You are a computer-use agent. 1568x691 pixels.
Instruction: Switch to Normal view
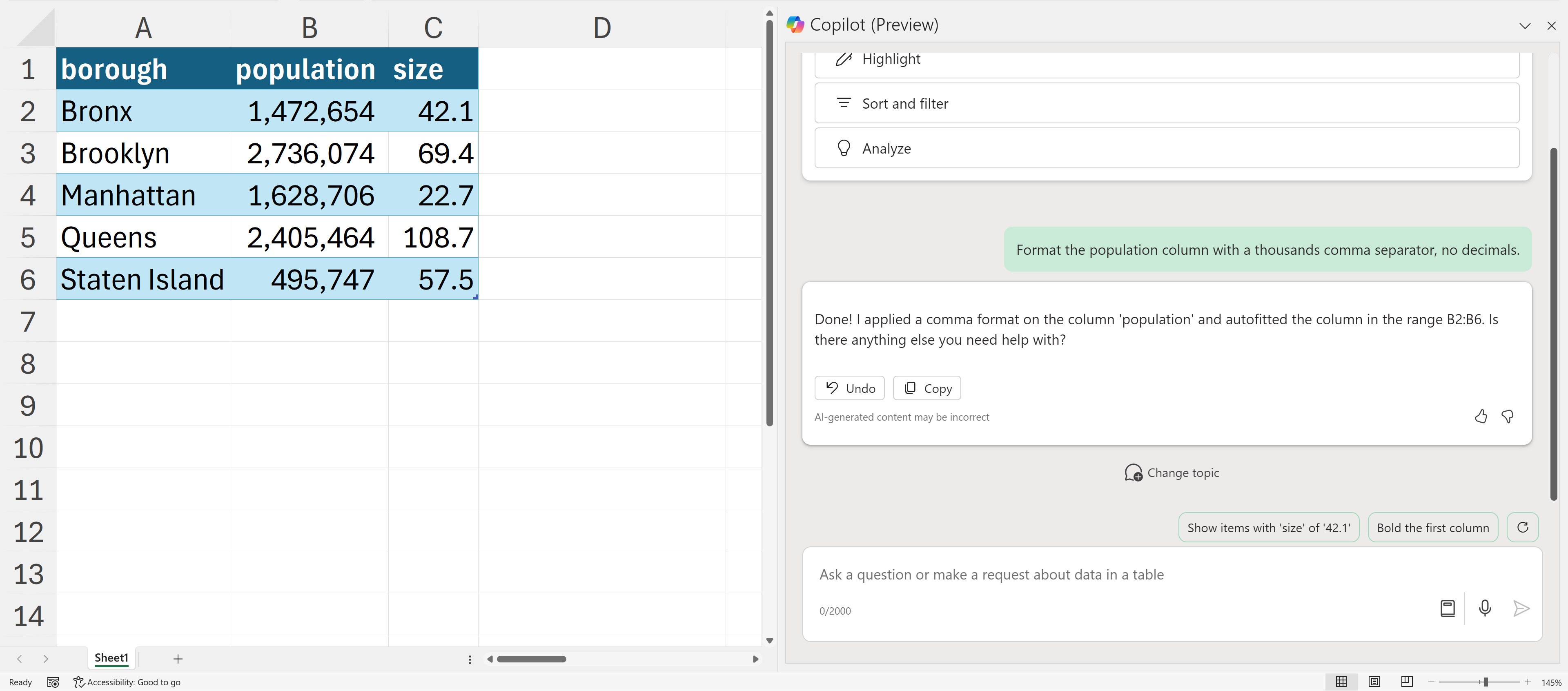pyautogui.click(x=1341, y=682)
